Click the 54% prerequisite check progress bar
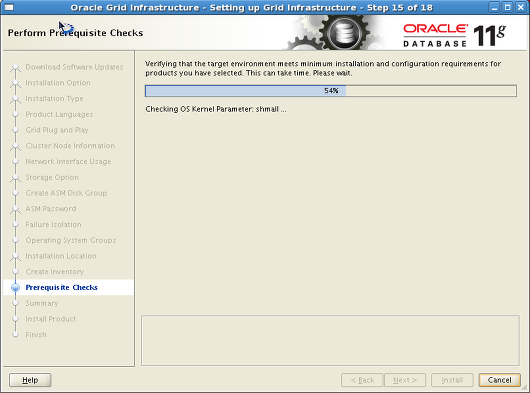Viewport: 530px width, 393px height. click(x=331, y=91)
